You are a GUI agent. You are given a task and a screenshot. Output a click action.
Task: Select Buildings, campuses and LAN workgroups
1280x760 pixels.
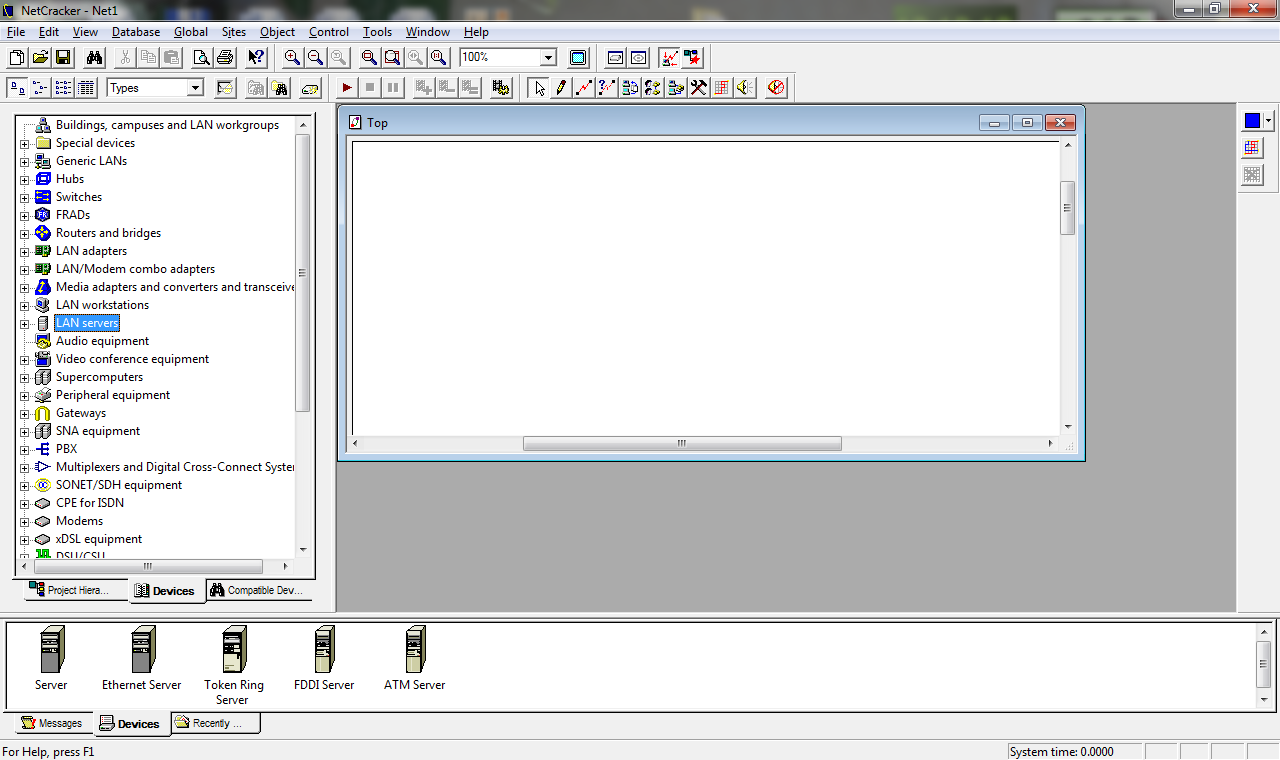click(x=167, y=125)
